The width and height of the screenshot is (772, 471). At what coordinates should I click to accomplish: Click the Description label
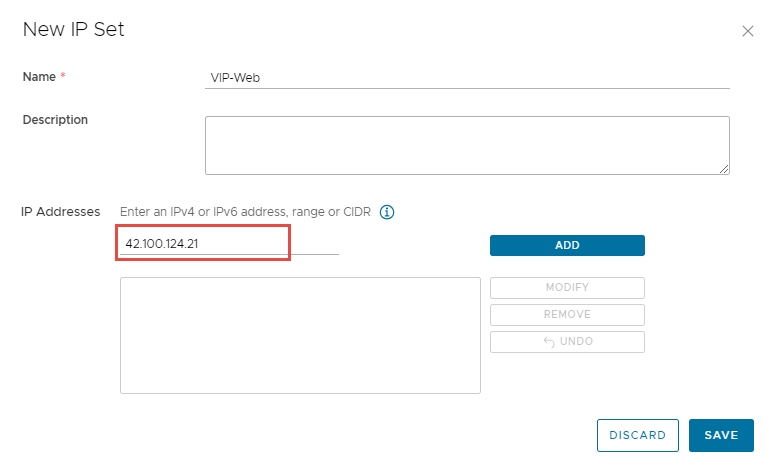coord(55,120)
